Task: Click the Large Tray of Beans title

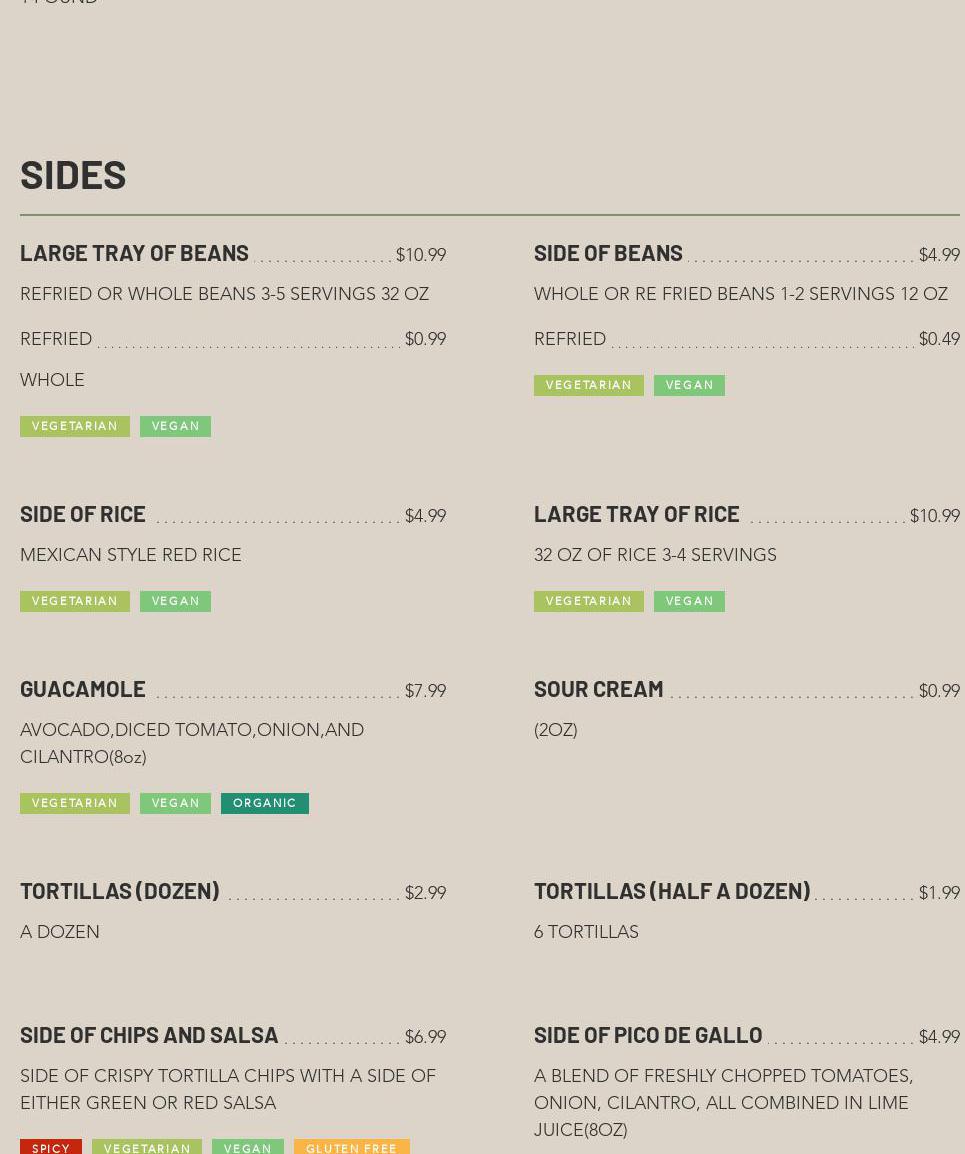Action: (x=134, y=253)
